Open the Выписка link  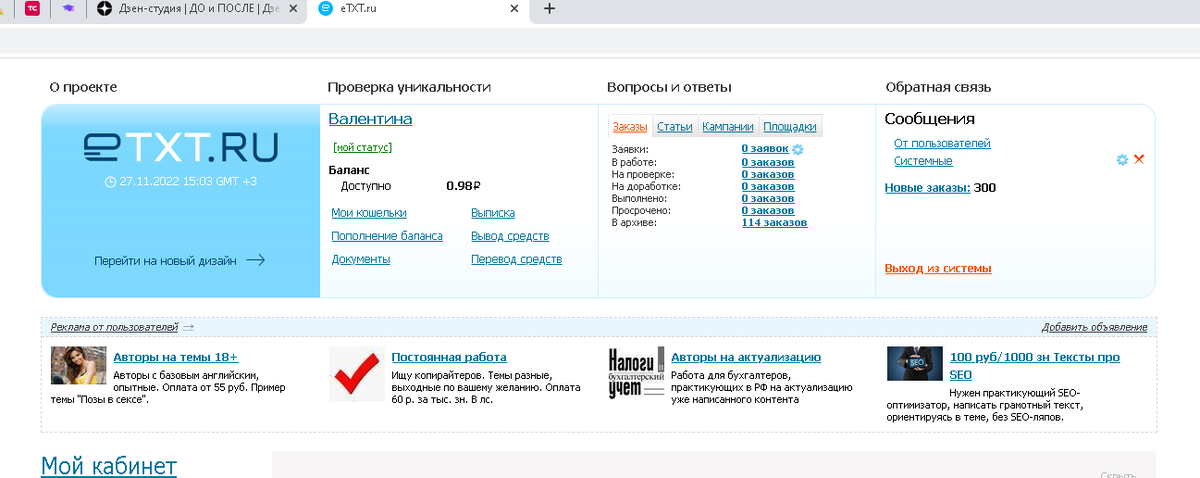click(x=493, y=213)
